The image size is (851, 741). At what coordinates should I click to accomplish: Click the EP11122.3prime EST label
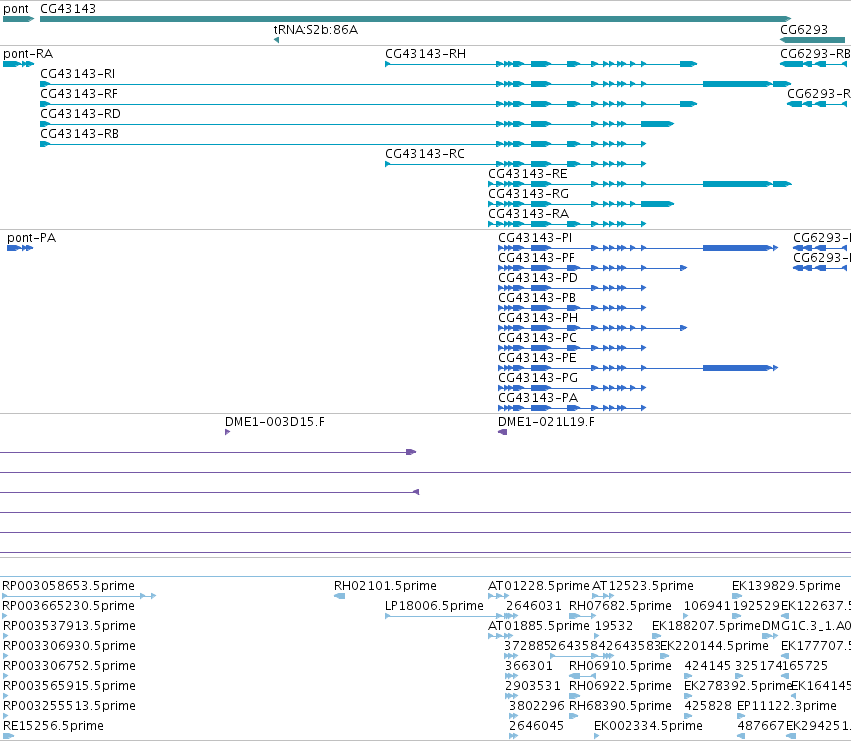point(787,706)
